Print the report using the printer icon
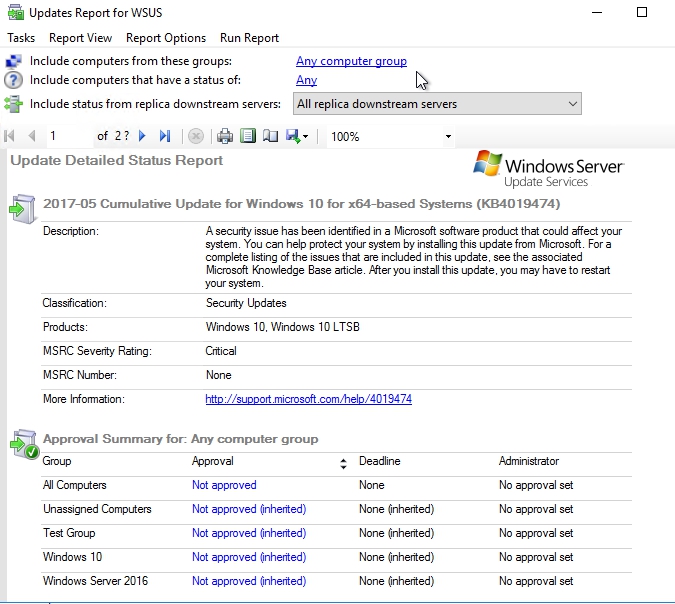675x604 pixels. coord(226,136)
